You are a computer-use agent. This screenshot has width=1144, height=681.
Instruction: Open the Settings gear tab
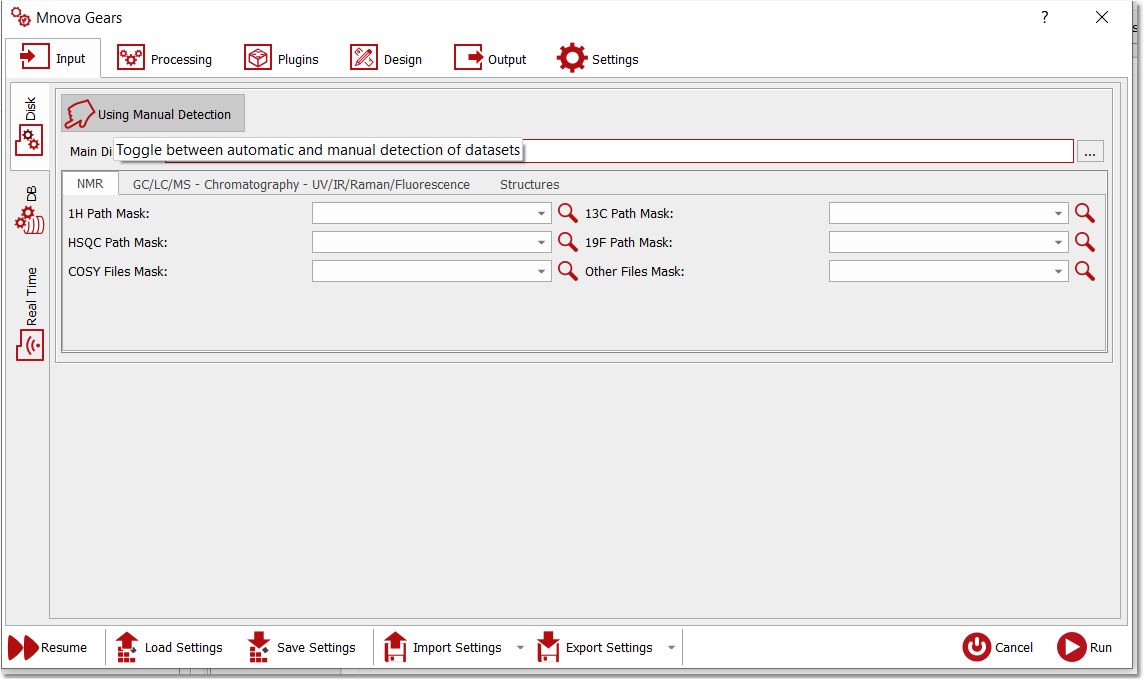598,58
